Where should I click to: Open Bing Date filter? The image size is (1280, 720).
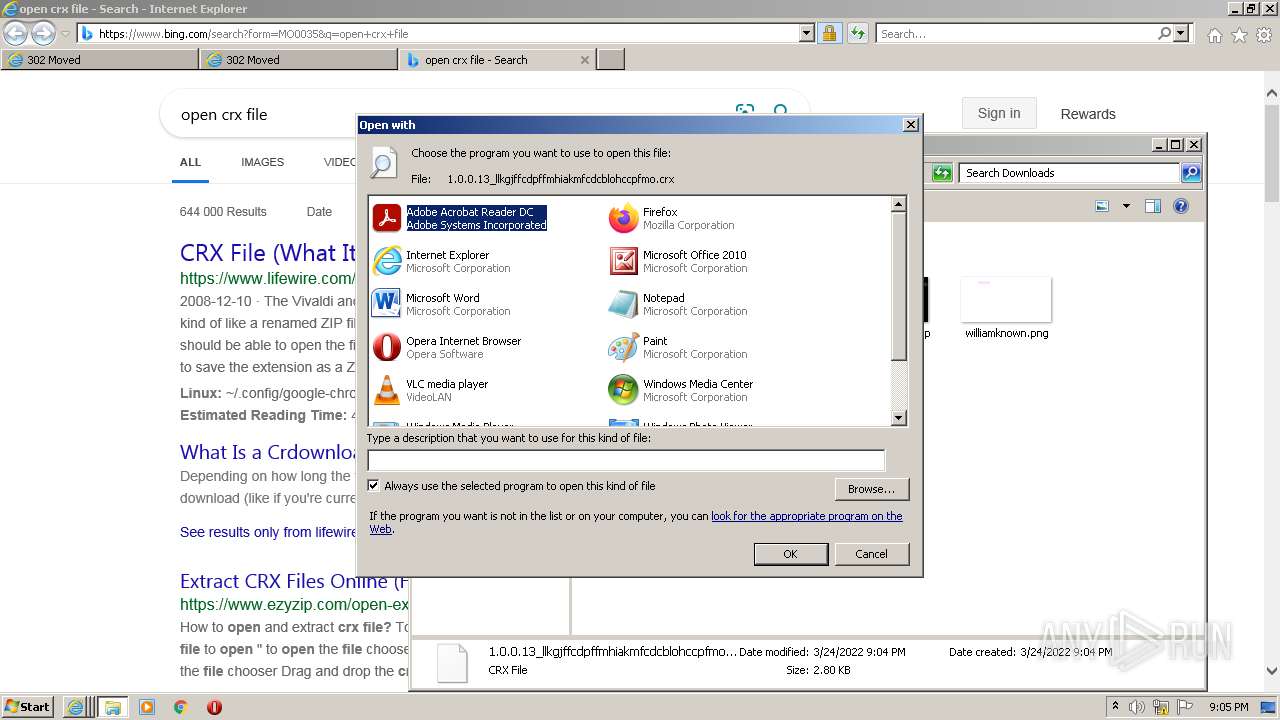(x=319, y=212)
